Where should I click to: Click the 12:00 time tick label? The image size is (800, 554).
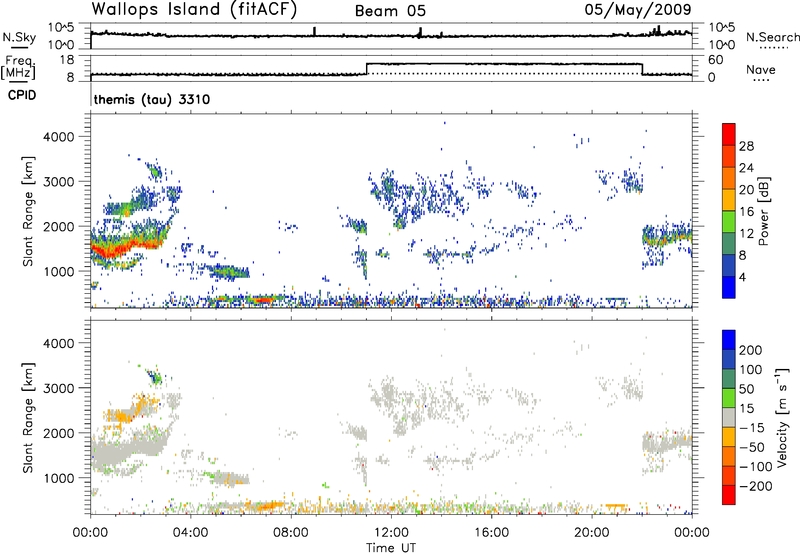click(x=391, y=533)
